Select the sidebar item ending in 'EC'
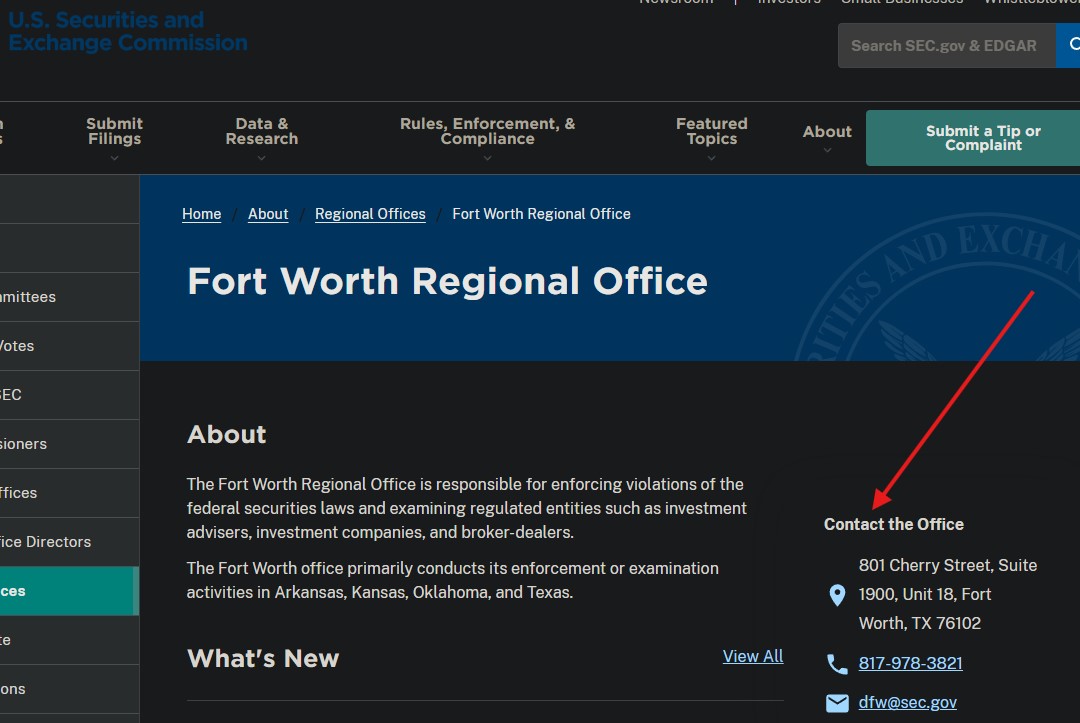1080x723 pixels. tap(70, 395)
